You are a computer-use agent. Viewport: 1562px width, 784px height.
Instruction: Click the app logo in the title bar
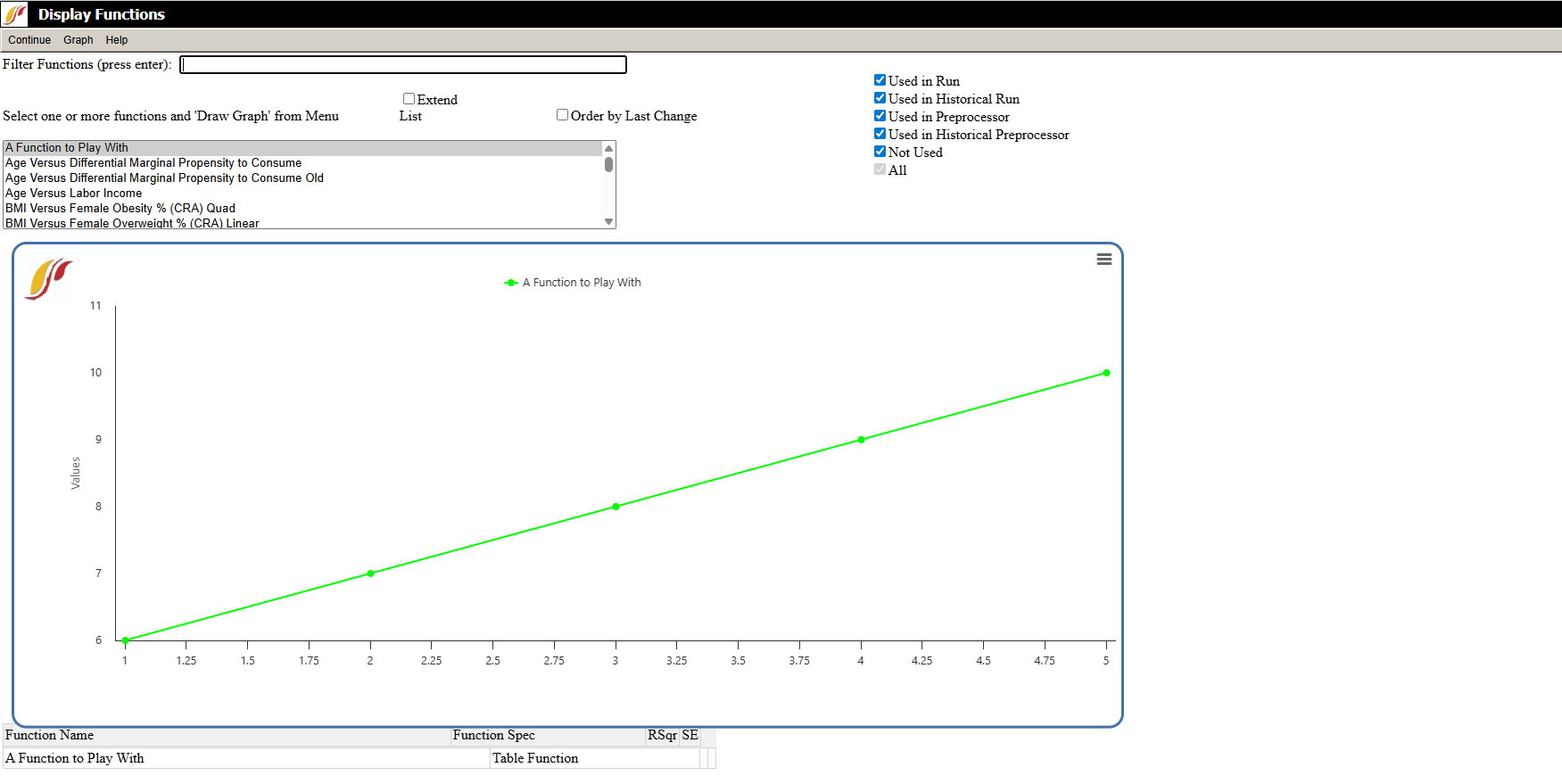click(x=15, y=14)
